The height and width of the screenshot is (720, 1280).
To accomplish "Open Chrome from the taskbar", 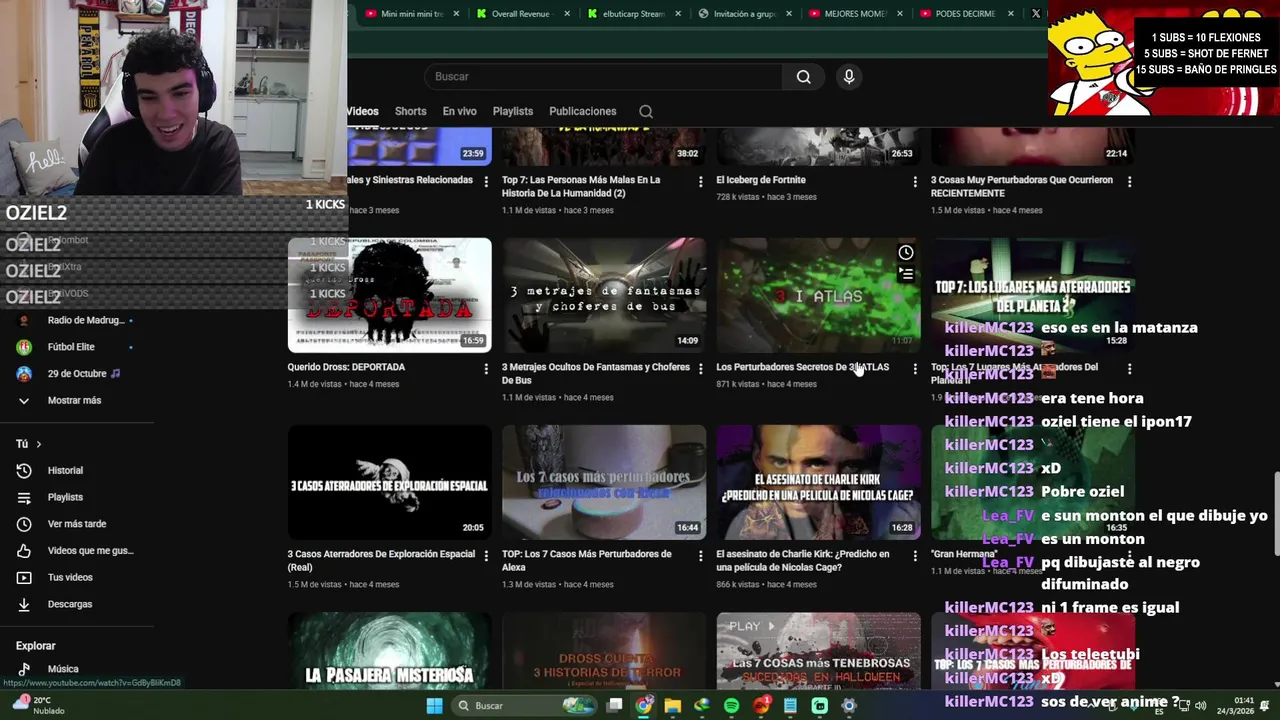I will [x=644, y=706].
